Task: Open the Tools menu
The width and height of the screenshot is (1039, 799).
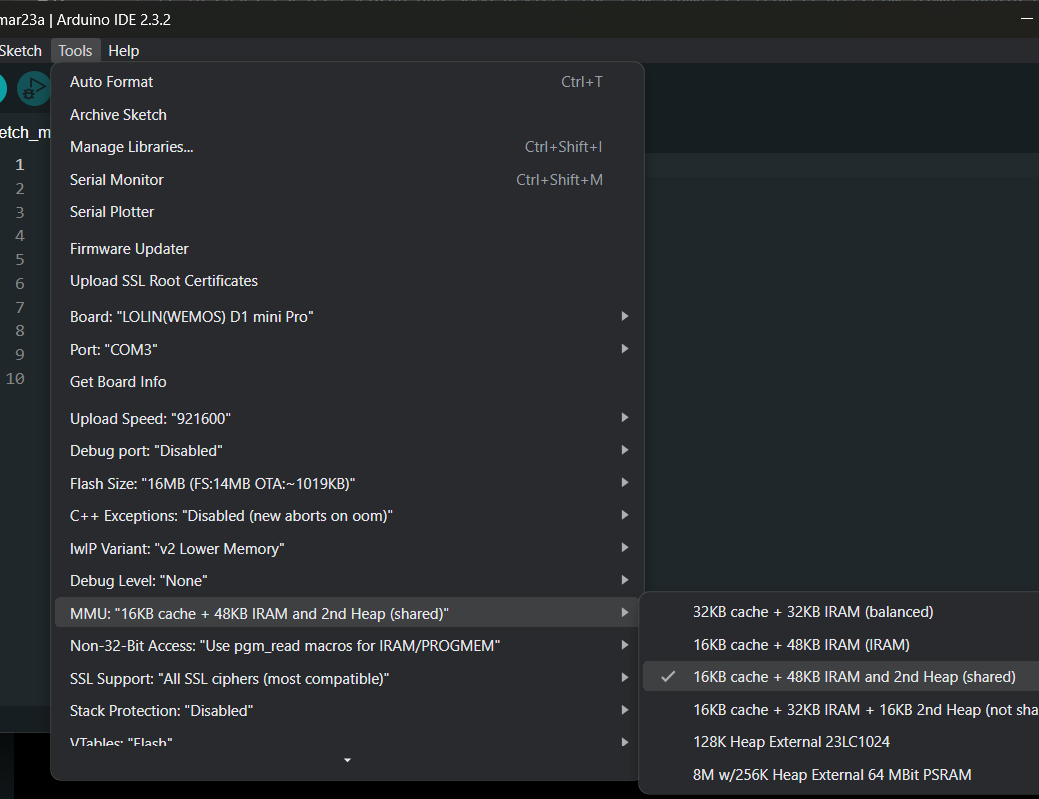Action: point(76,51)
